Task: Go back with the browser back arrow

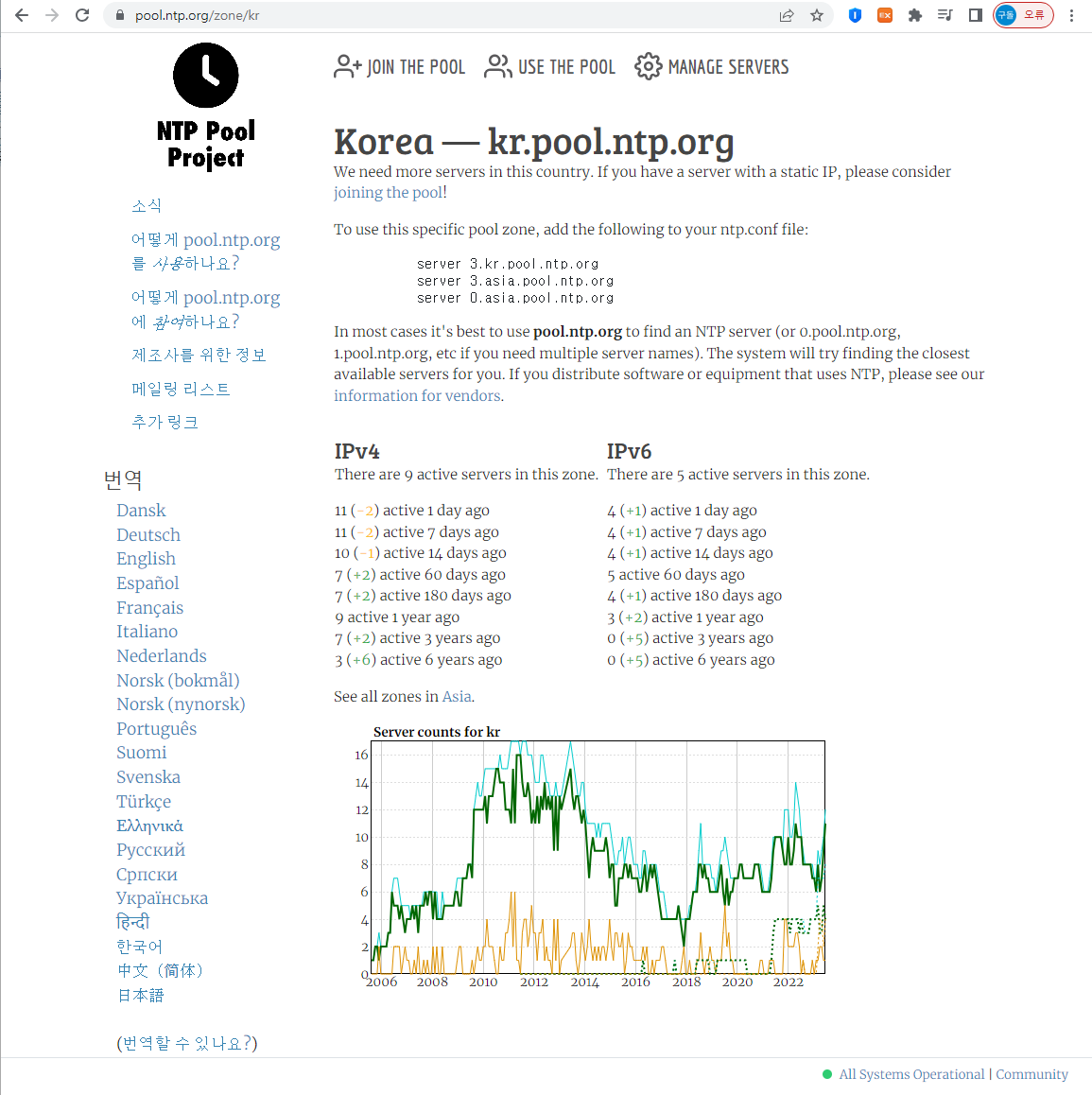Action: click(22, 15)
